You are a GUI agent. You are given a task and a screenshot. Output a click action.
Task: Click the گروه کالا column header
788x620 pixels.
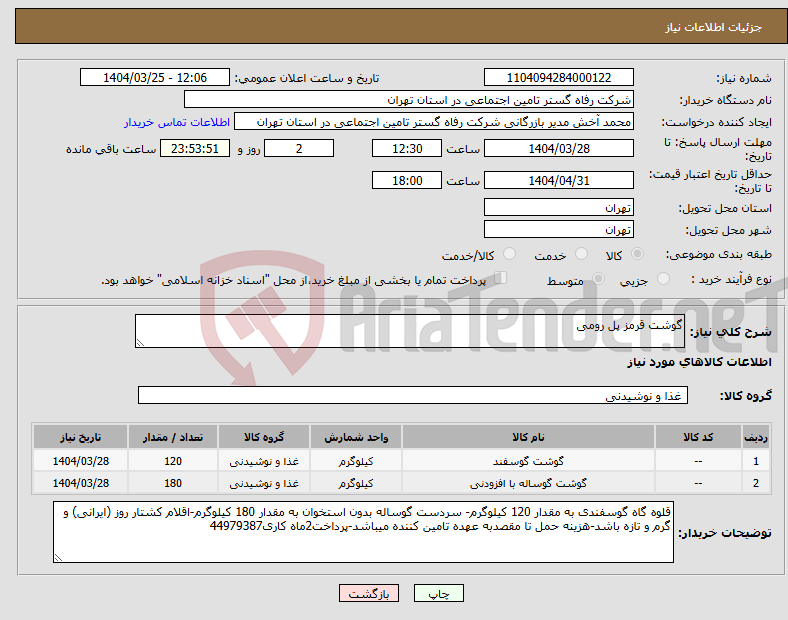point(264,437)
